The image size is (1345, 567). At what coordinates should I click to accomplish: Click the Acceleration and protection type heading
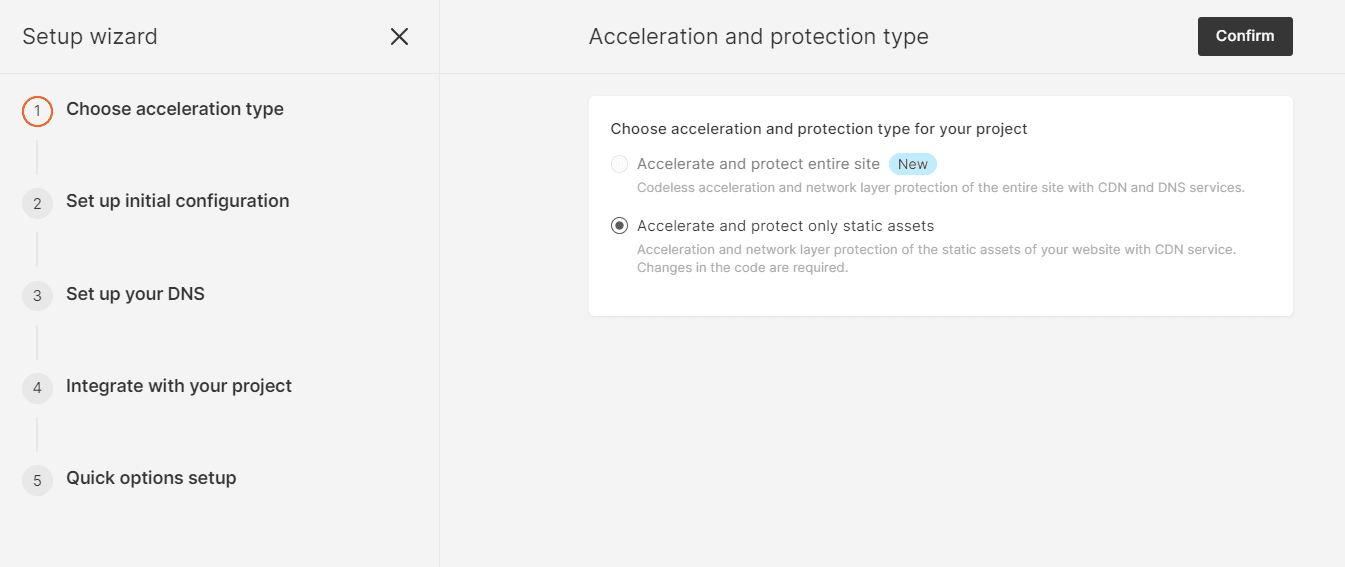758,37
